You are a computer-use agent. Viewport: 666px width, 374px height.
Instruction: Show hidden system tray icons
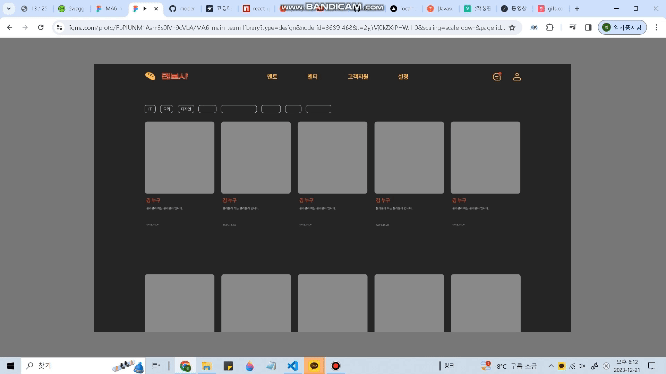[x=551, y=366]
